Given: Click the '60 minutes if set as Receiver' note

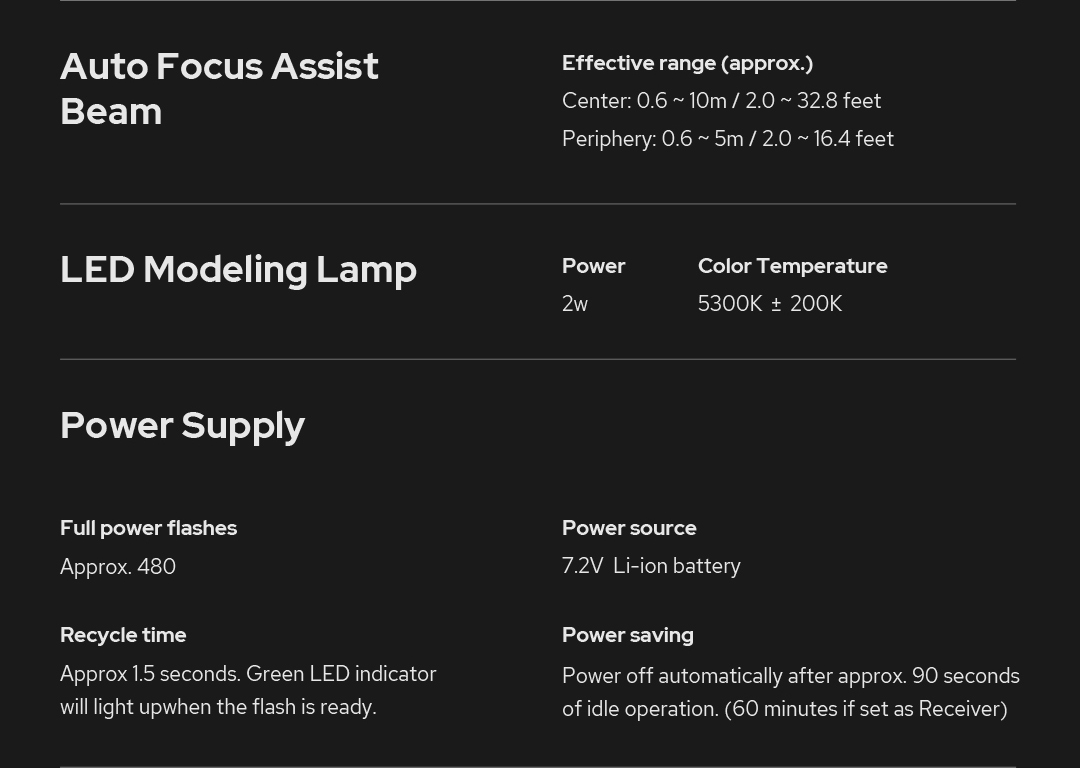Looking at the screenshot, I should pyautogui.click(x=866, y=709).
